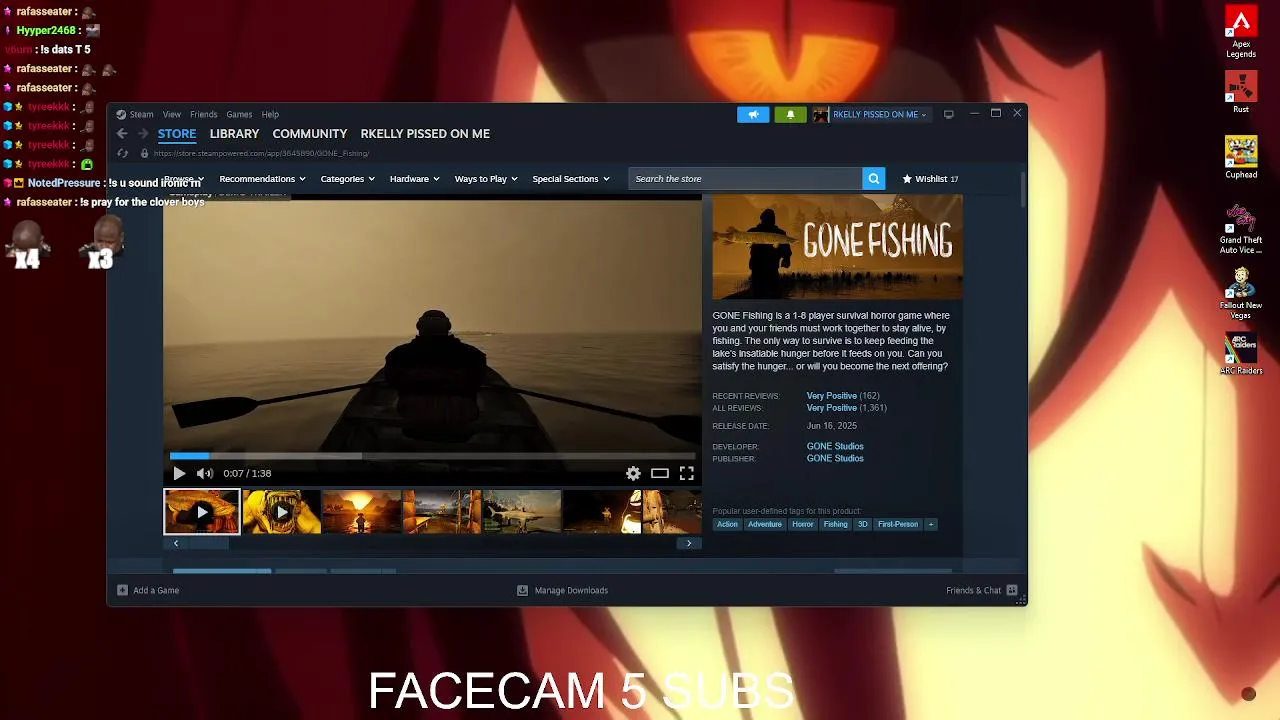Click GONE Studios developer link
The width and height of the screenshot is (1280, 720).
tap(835, 446)
